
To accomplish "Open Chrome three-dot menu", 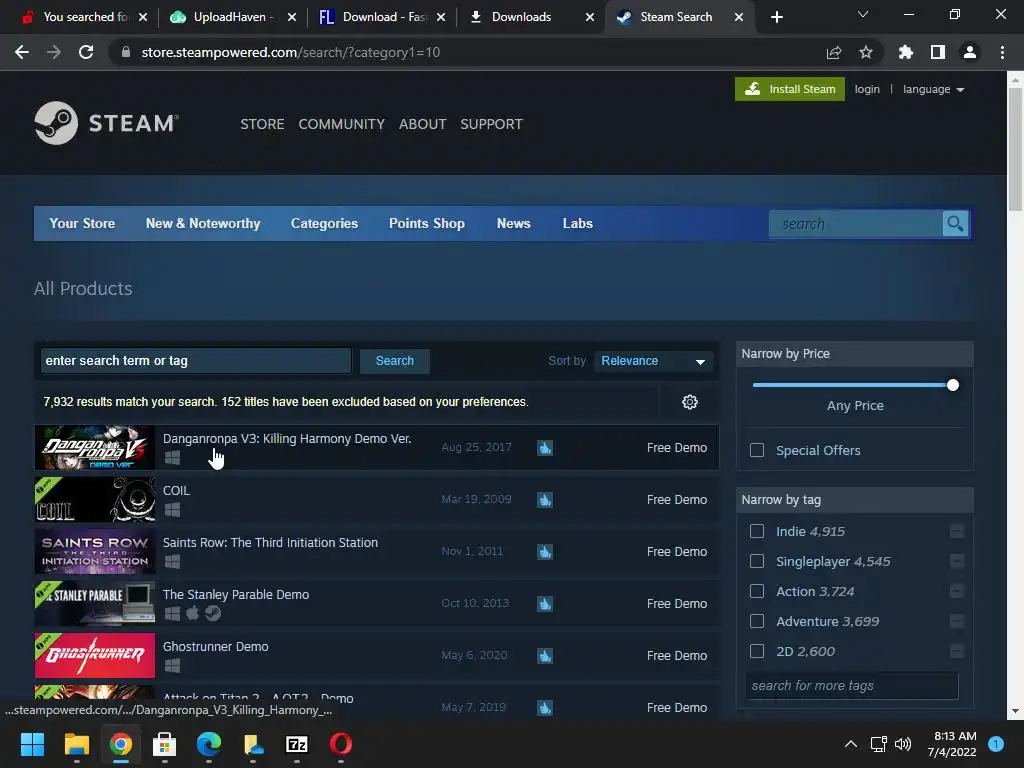I will [1002, 52].
